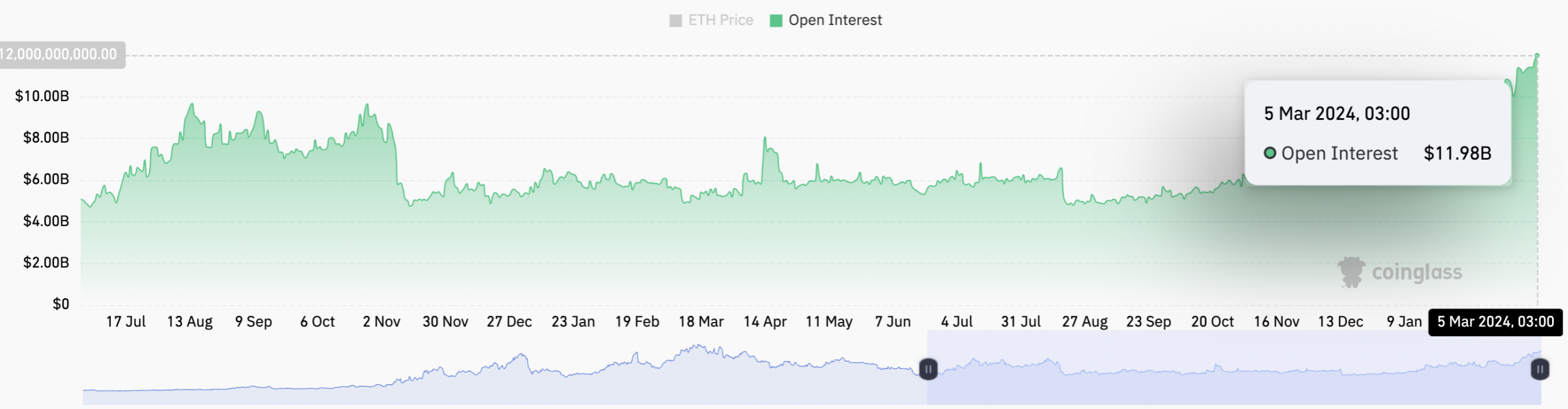Click the black 5 Mar 2024 axis label
1568x409 pixels.
1495,322
